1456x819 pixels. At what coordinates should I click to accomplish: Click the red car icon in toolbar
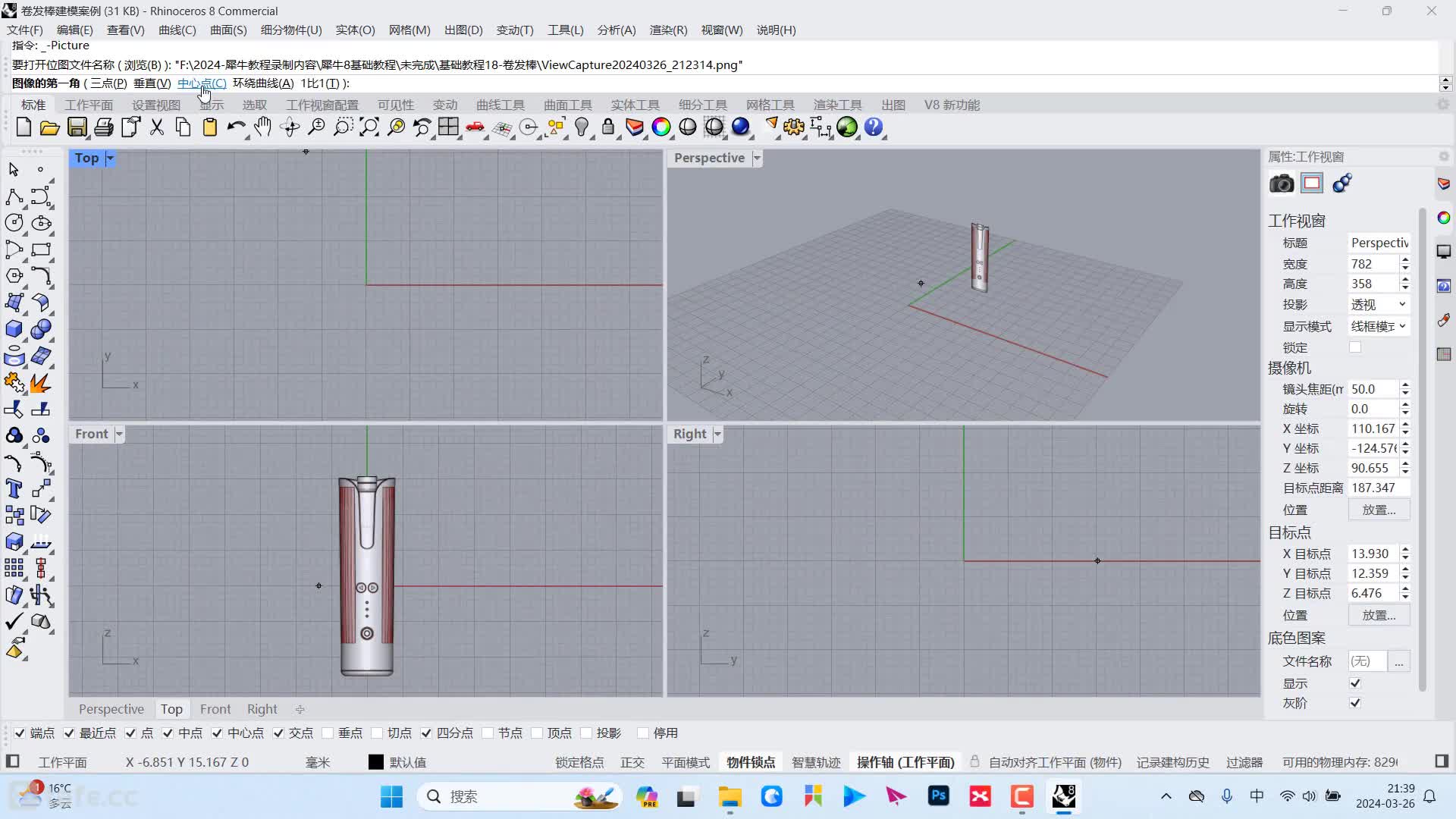(475, 127)
